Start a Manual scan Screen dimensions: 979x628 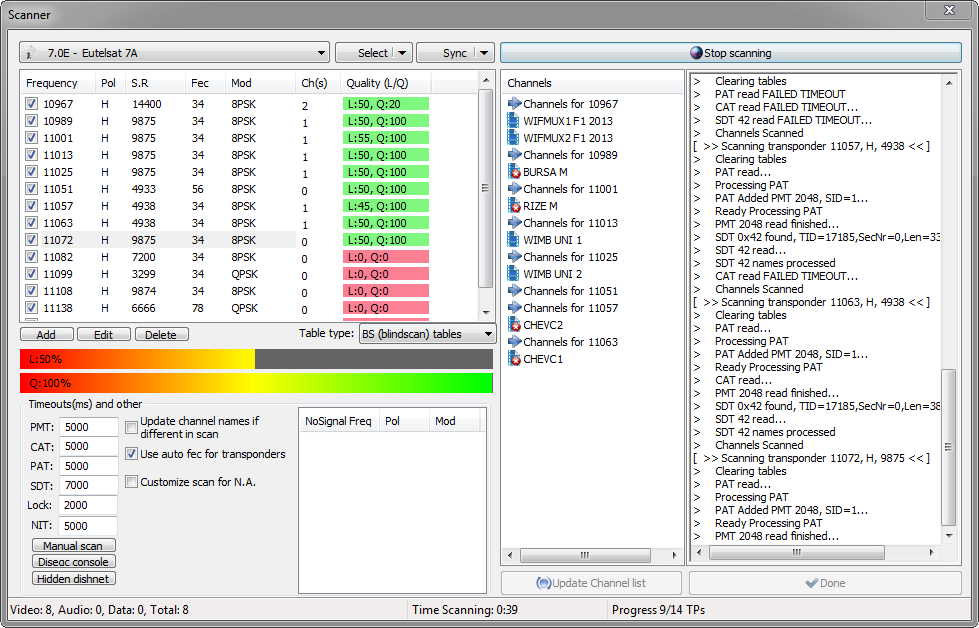pos(74,546)
